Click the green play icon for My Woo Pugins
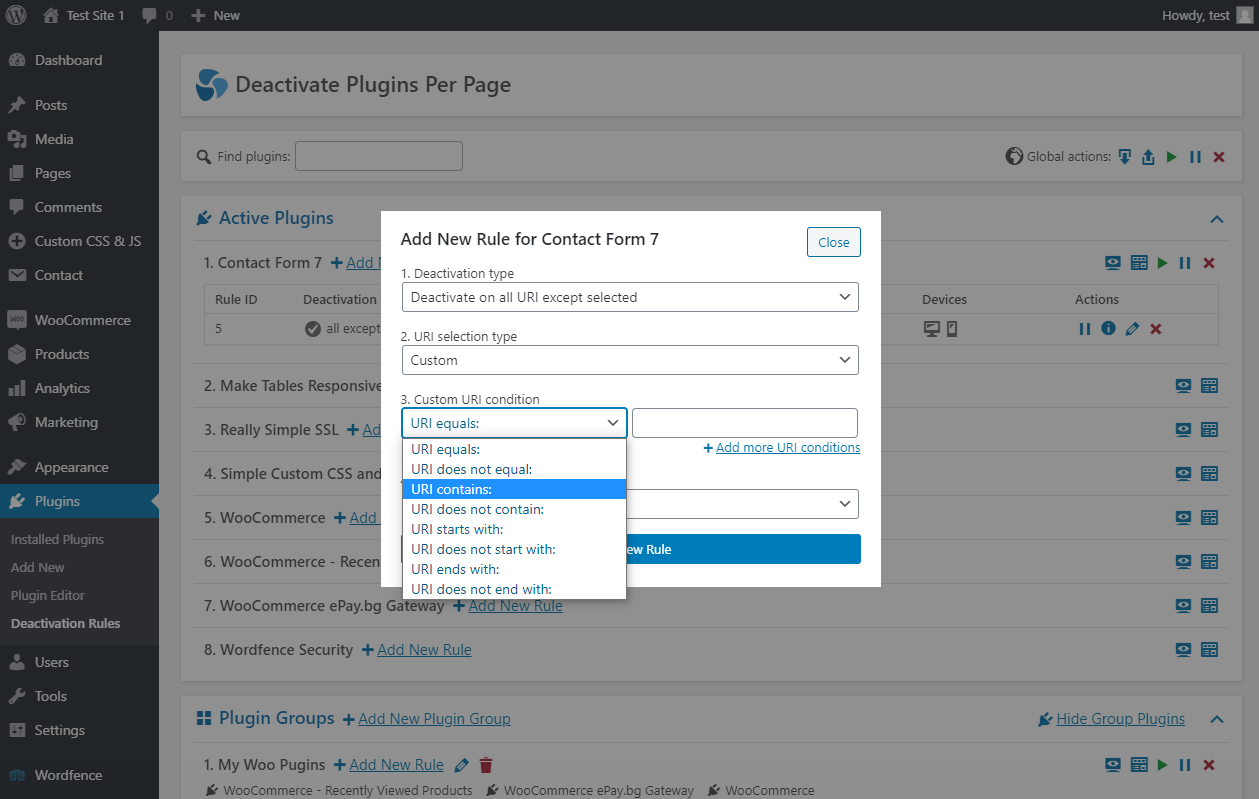The width and height of the screenshot is (1259, 799). tap(1162, 765)
